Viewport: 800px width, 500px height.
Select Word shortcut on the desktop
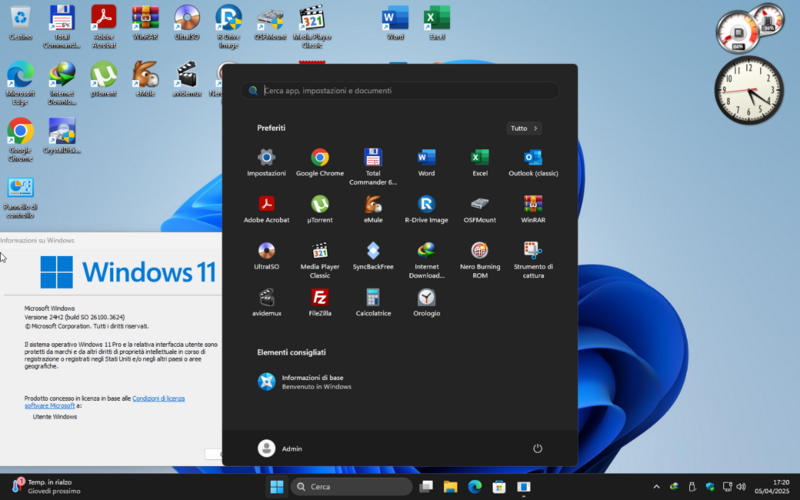[x=395, y=23]
